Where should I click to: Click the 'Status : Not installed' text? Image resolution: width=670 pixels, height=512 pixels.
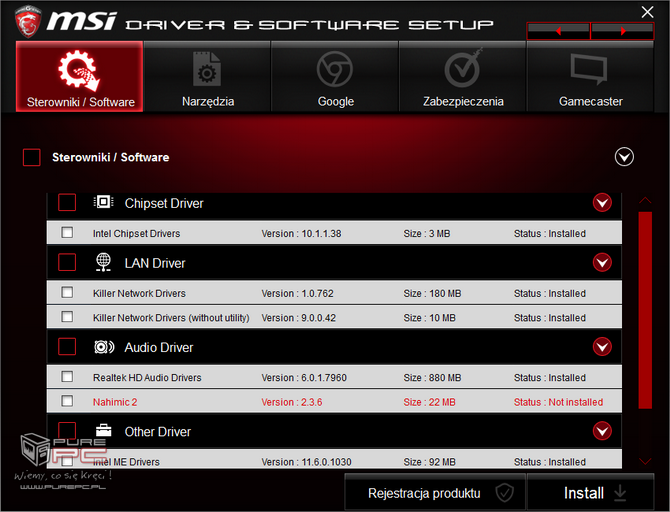tap(558, 402)
